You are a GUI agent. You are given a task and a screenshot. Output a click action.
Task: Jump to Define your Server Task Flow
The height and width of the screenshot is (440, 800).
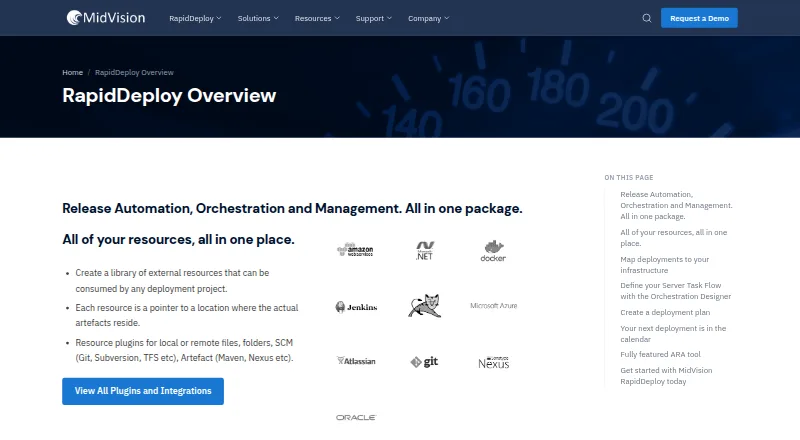tap(676, 291)
